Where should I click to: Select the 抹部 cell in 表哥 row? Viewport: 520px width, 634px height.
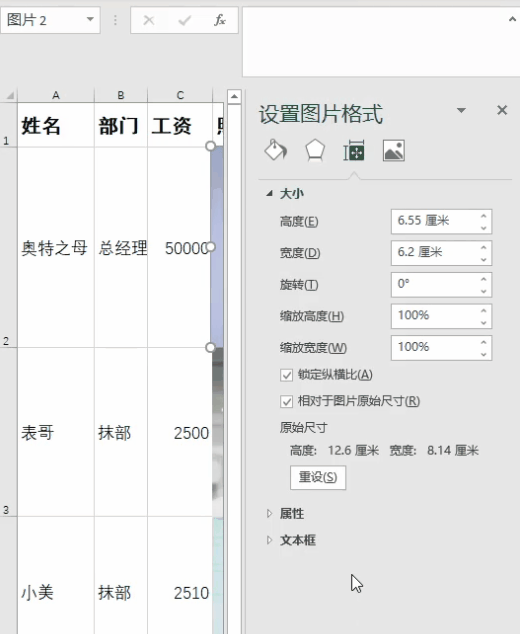pos(121,432)
